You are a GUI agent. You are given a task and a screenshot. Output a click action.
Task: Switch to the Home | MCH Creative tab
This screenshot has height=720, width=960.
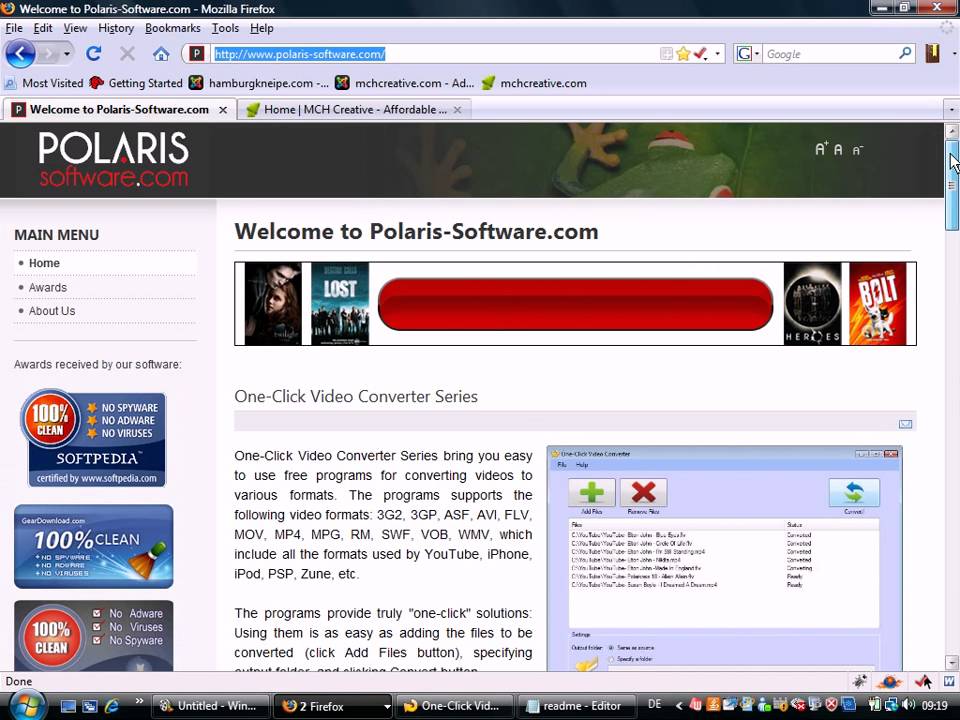coord(354,110)
